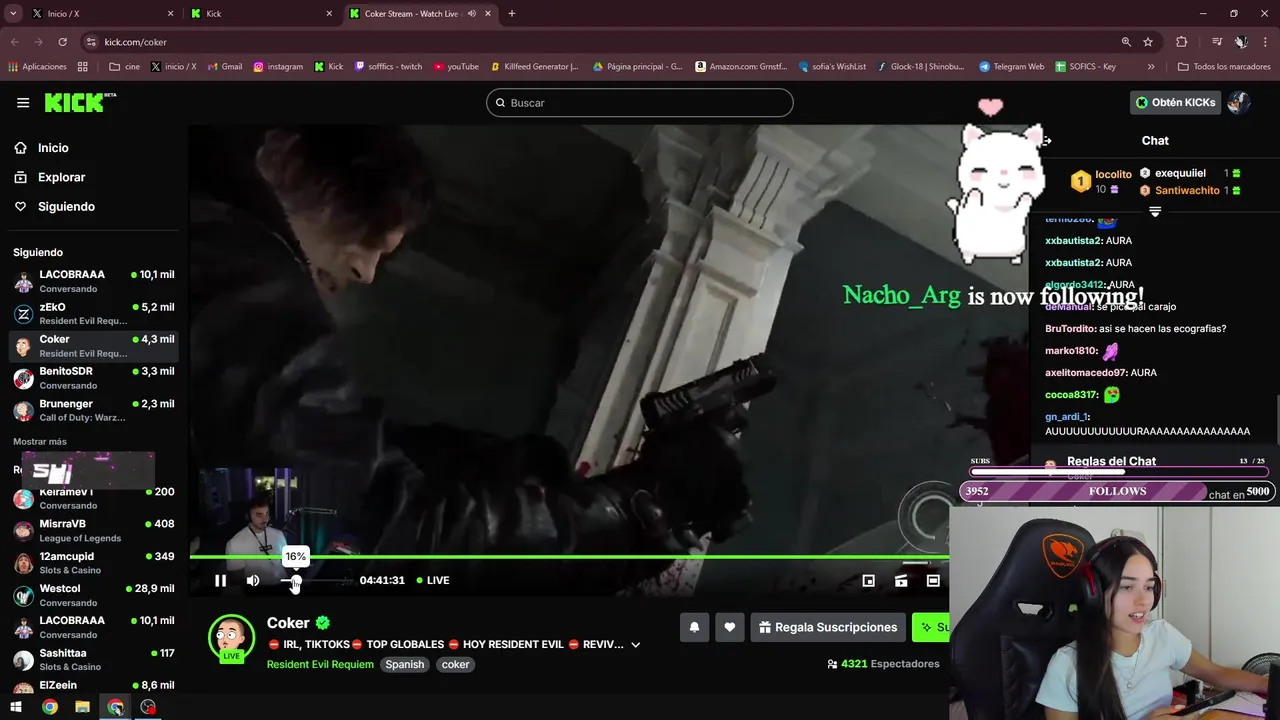The height and width of the screenshot is (720, 1280).
Task: Select the Spanish language tag
Action: pos(405,664)
